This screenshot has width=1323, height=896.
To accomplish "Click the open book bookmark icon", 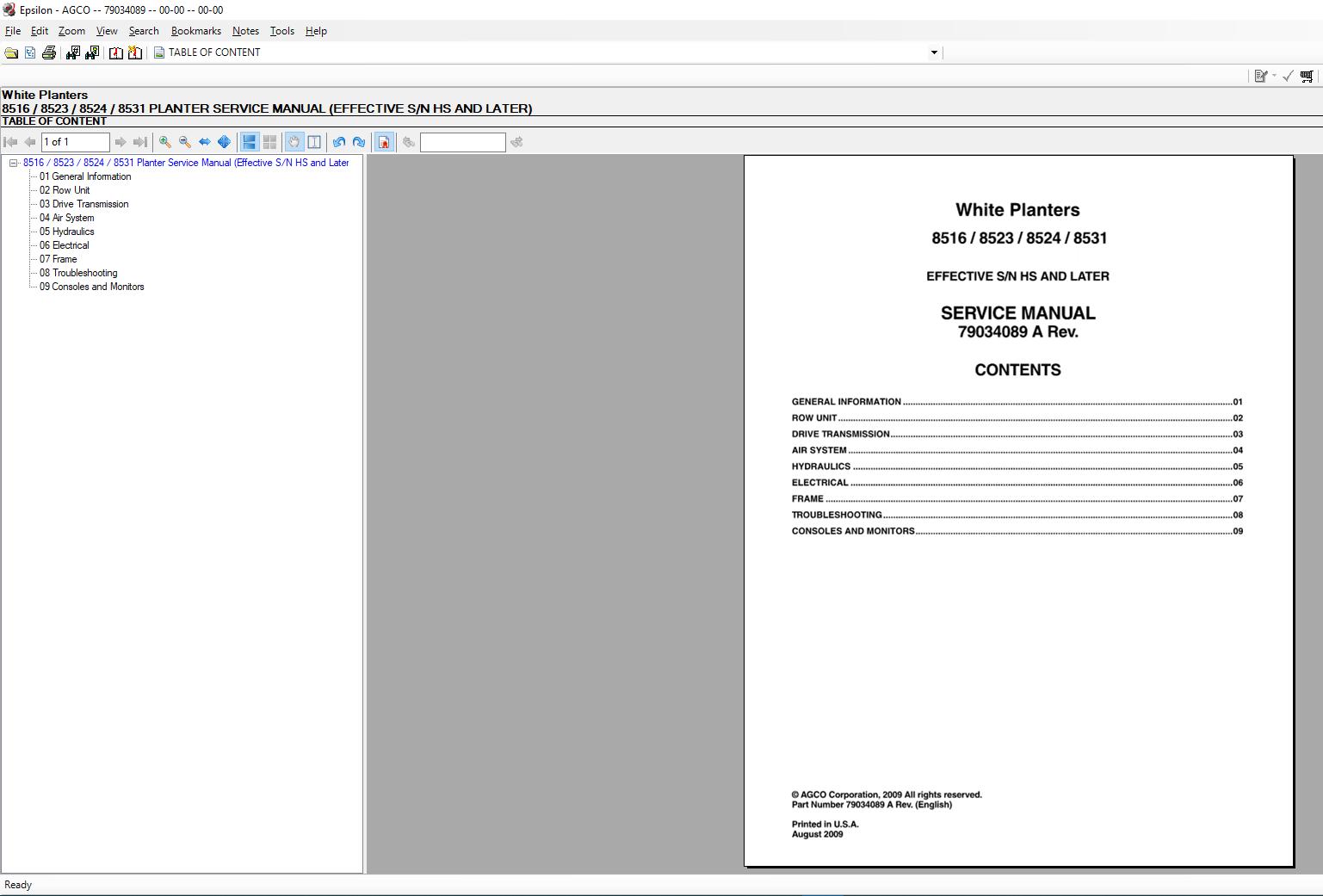I will (115, 53).
